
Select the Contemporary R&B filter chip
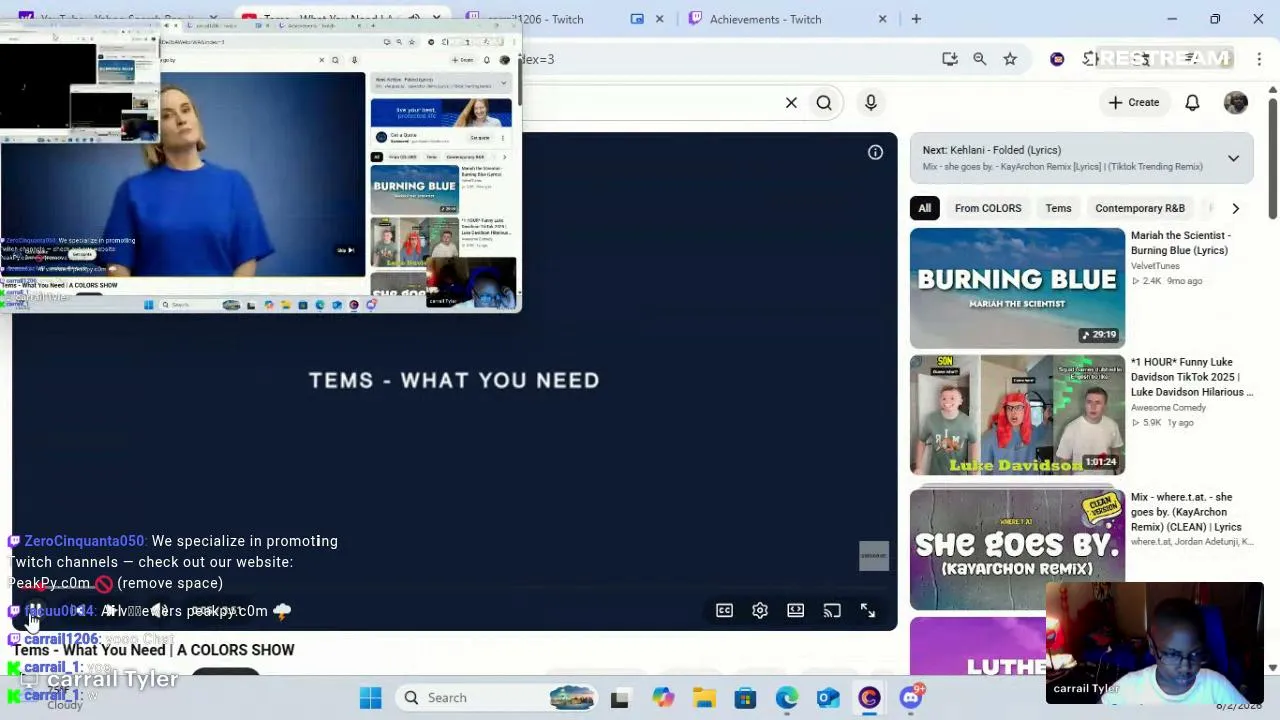click(x=1140, y=208)
